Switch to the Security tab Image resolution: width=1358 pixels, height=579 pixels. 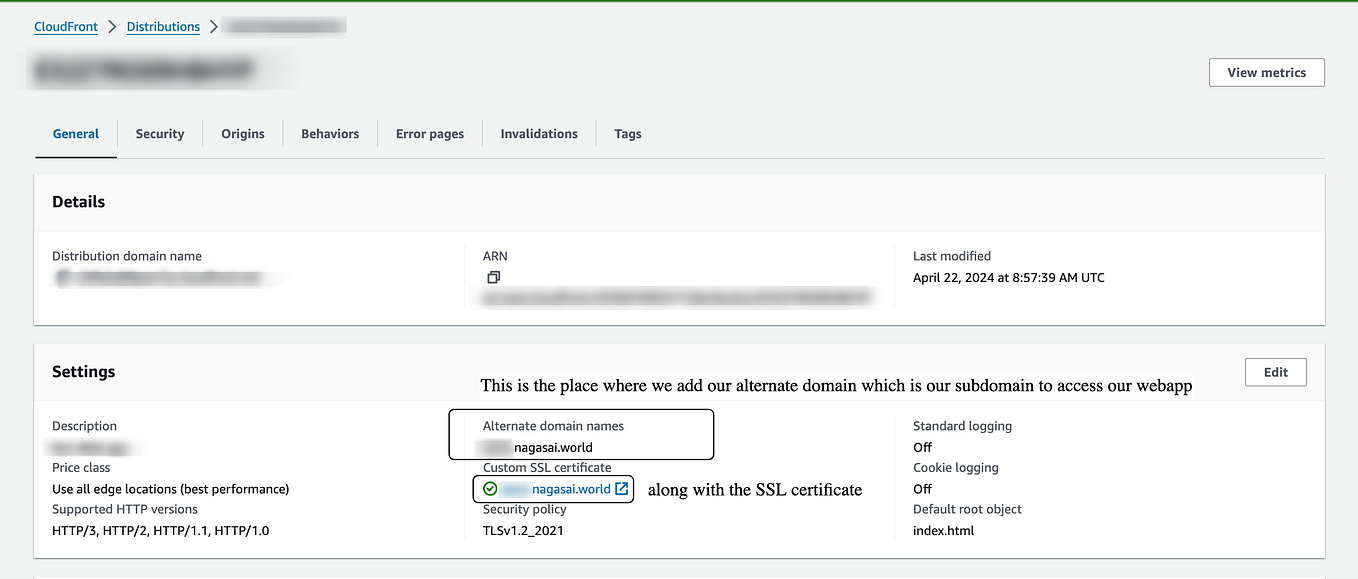(160, 133)
